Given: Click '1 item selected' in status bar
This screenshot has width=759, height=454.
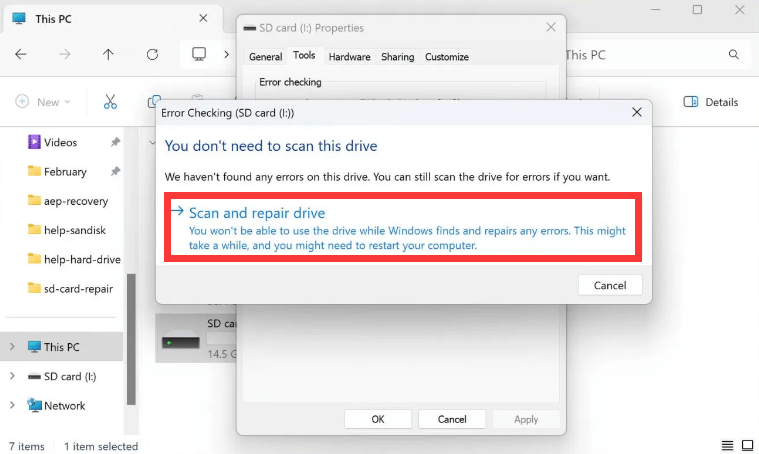Looking at the screenshot, I should click(101, 446).
